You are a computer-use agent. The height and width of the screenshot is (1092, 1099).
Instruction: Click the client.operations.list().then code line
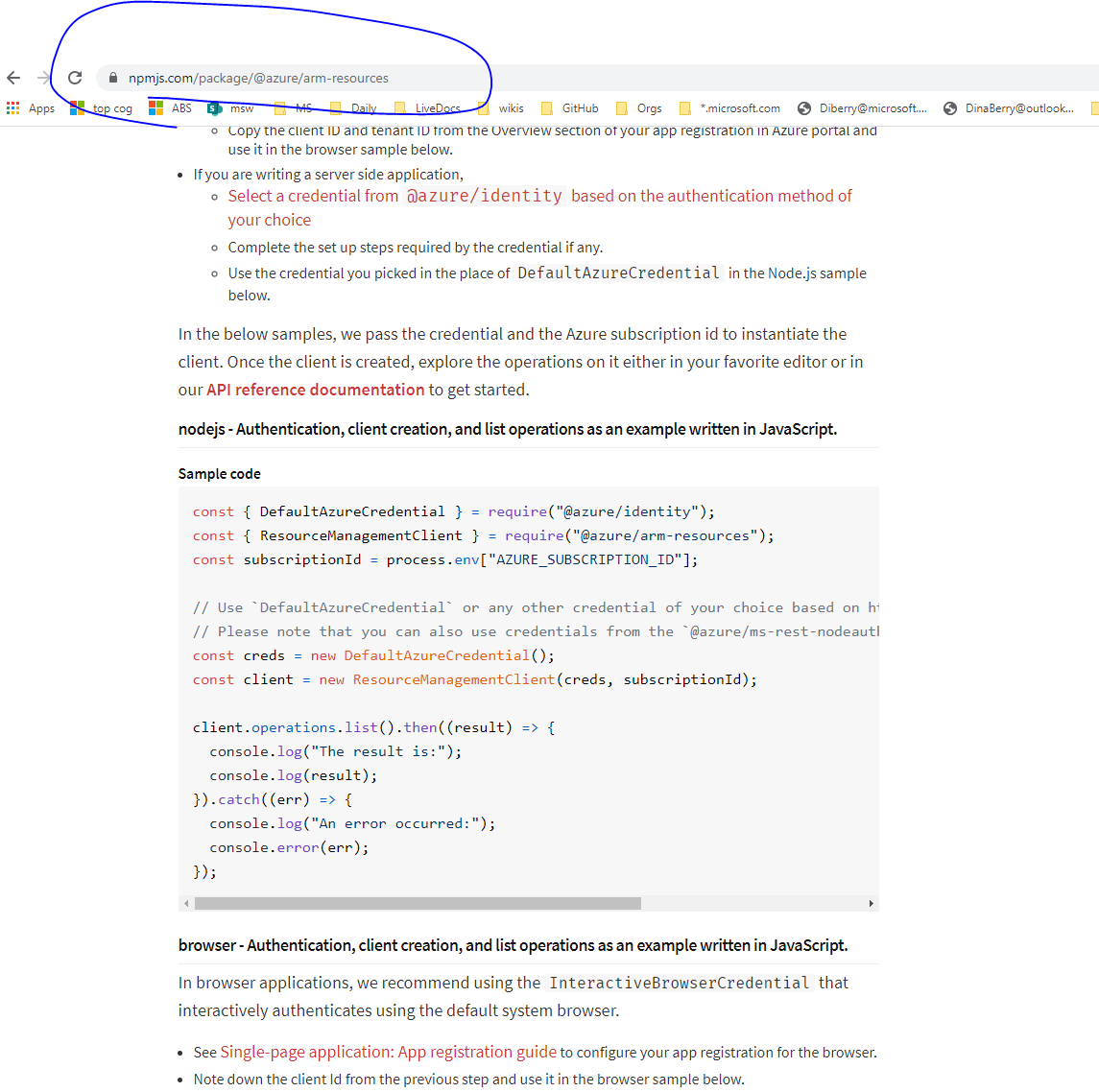[x=373, y=727]
